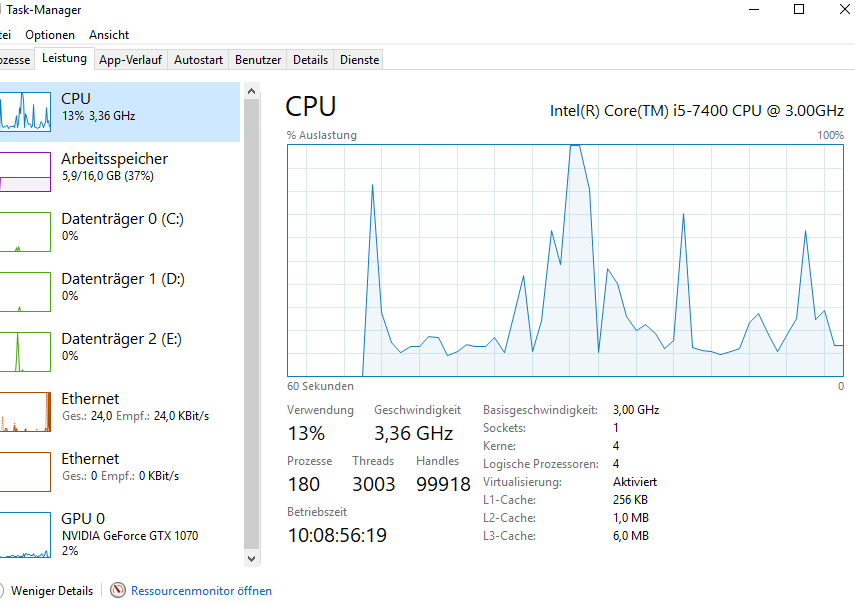
Task: Click the sidebar scroll down arrow
Action: [x=251, y=558]
